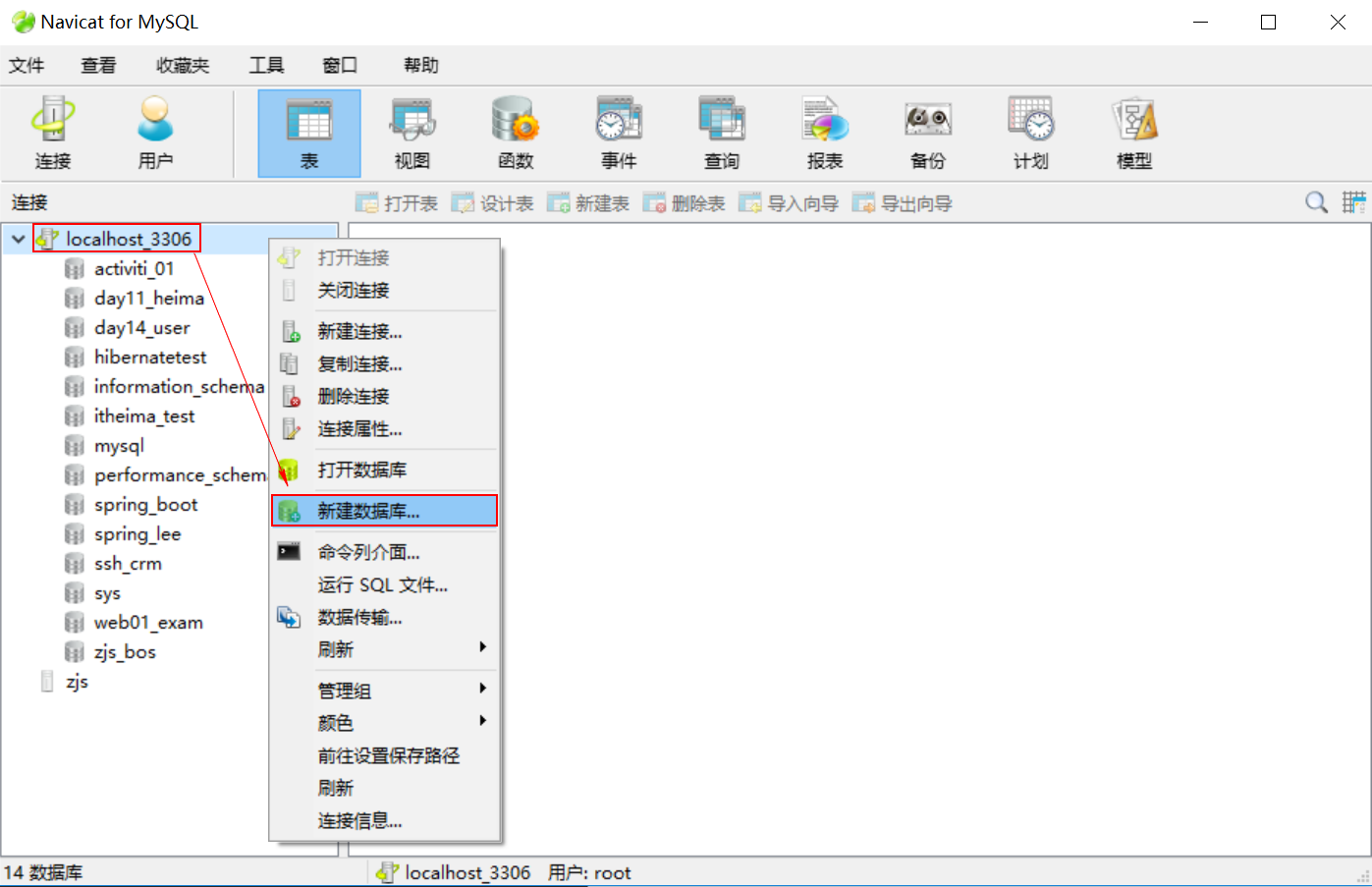Open the 收藏夹 favorites menu

point(183,65)
